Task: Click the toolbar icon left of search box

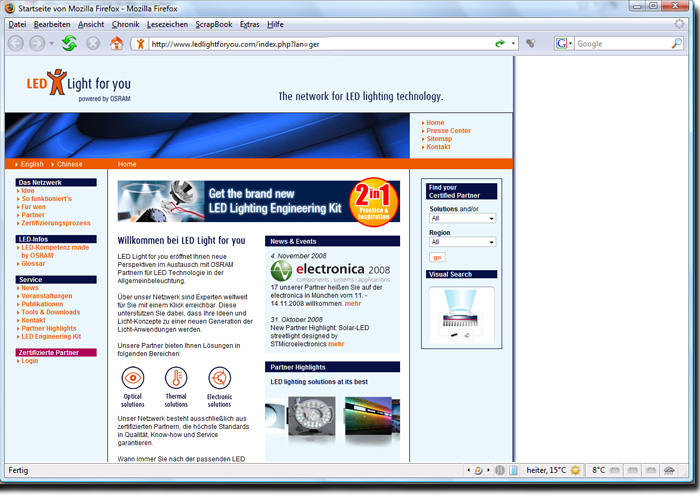Action: click(x=530, y=43)
